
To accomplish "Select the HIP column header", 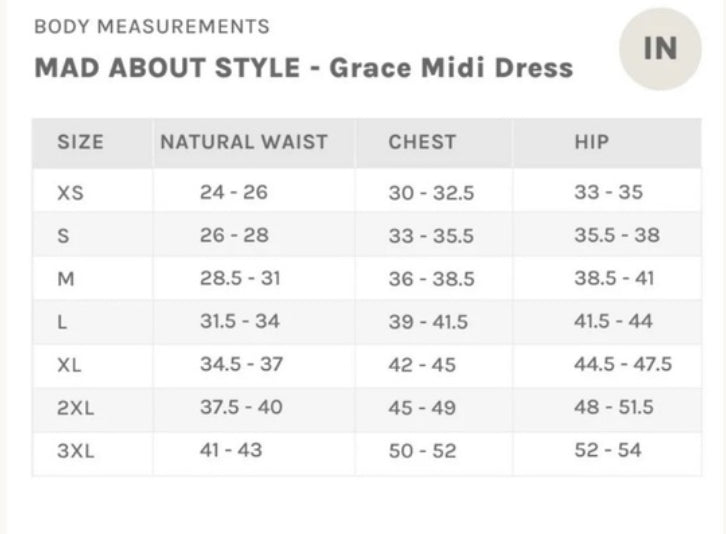I will 591,142.
